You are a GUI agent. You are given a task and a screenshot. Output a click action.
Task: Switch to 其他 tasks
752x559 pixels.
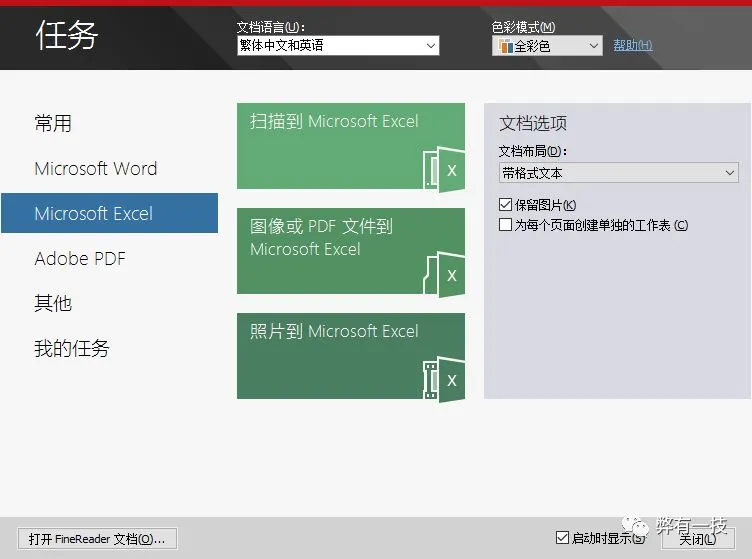coord(53,303)
